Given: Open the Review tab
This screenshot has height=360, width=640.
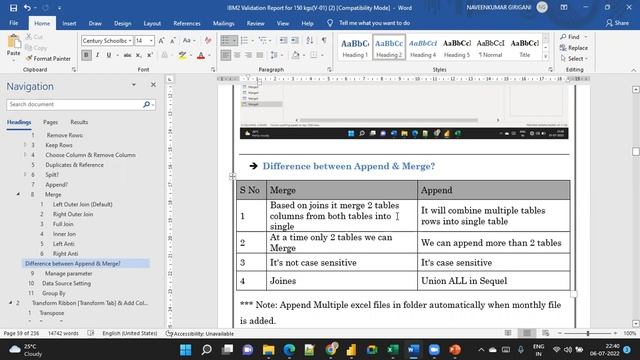Looking at the screenshot, I should [256, 23].
